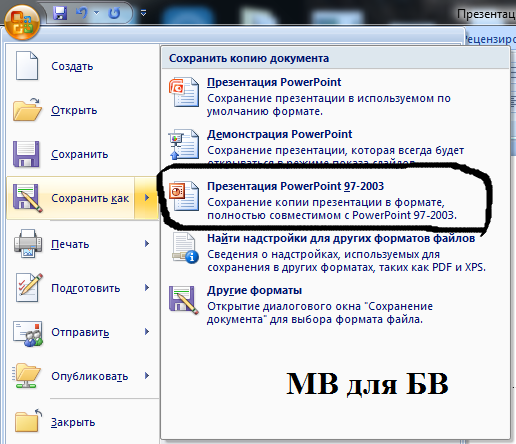
Task: Choose Сохранить from the Office menu
Action: (79, 154)
